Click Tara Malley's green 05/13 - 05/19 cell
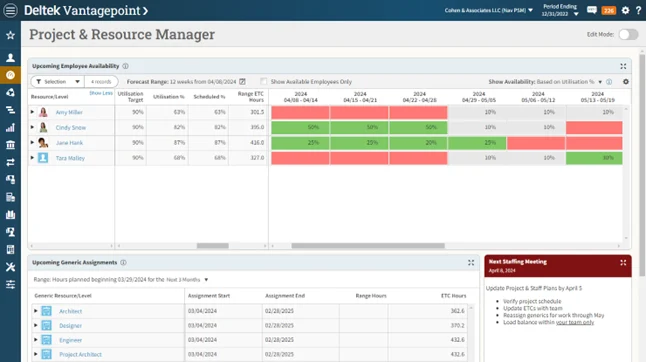The width and height of the screenshot is (646, 362). [594, 158]
